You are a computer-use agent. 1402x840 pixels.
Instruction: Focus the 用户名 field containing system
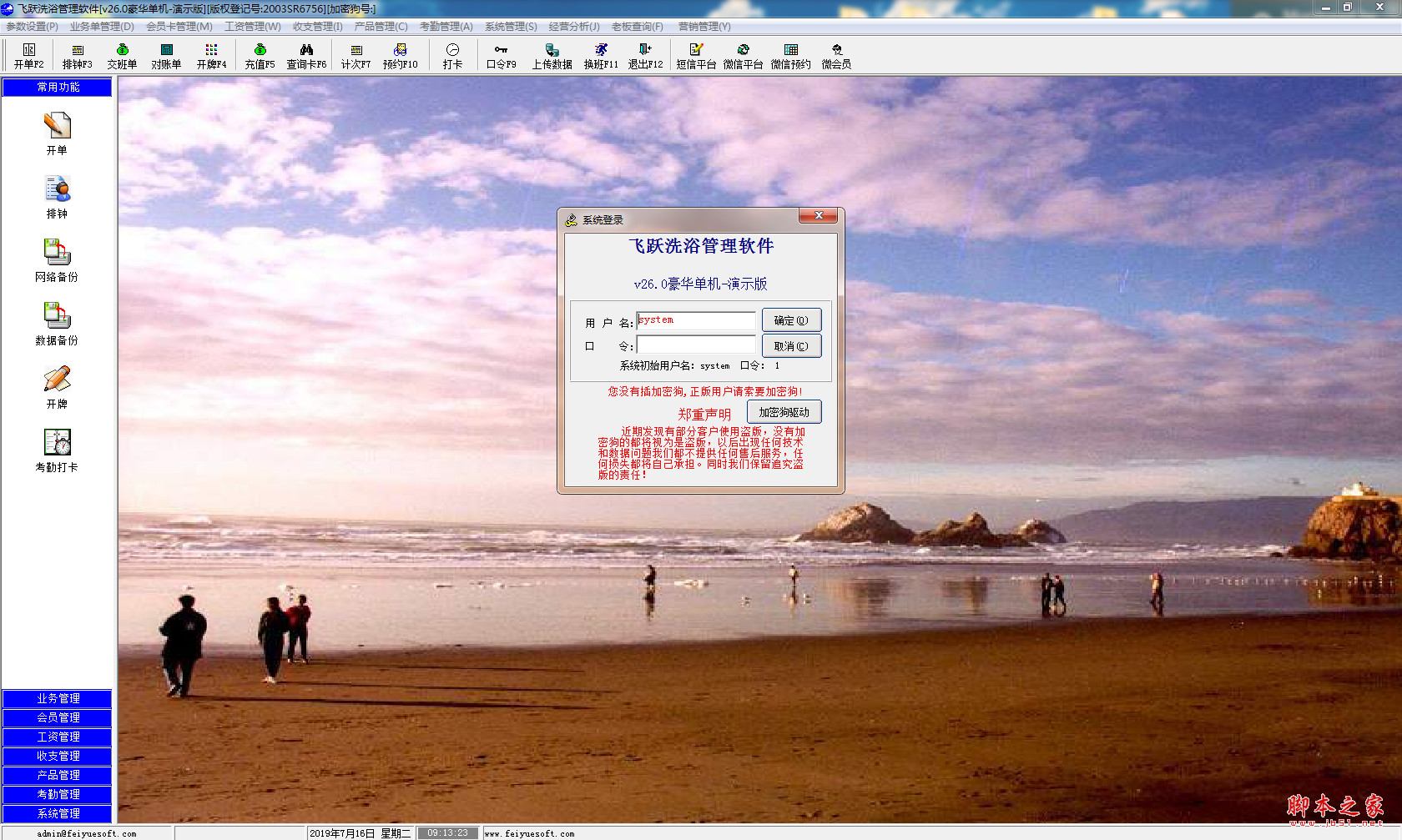(696, 320)
